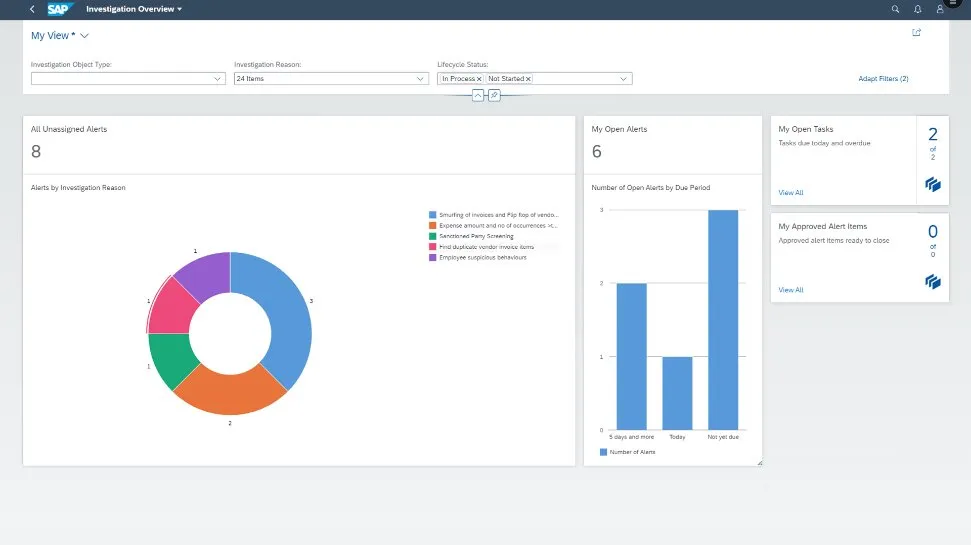This screenshot has width=971, height=545.
Task: Expand the Lifecycle Status dropdown
Action: pos(624,78)
